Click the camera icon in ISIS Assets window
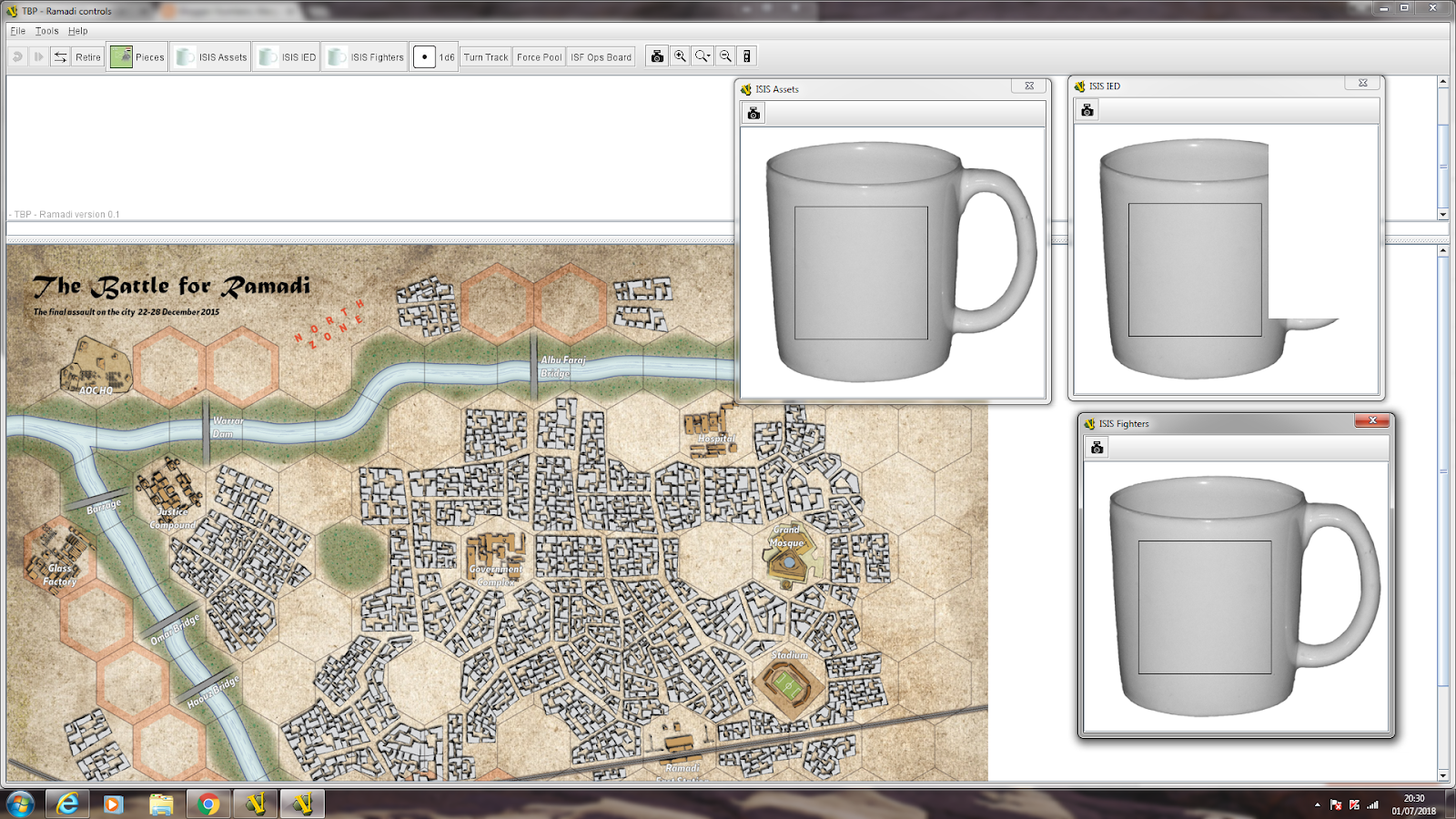This screenshot has width=1456, height=819. click(x=753, y=114)
